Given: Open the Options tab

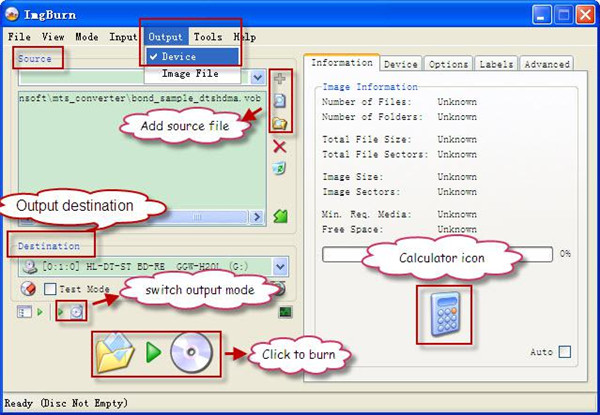Looking at the screenshot, I should coord(448,64).
